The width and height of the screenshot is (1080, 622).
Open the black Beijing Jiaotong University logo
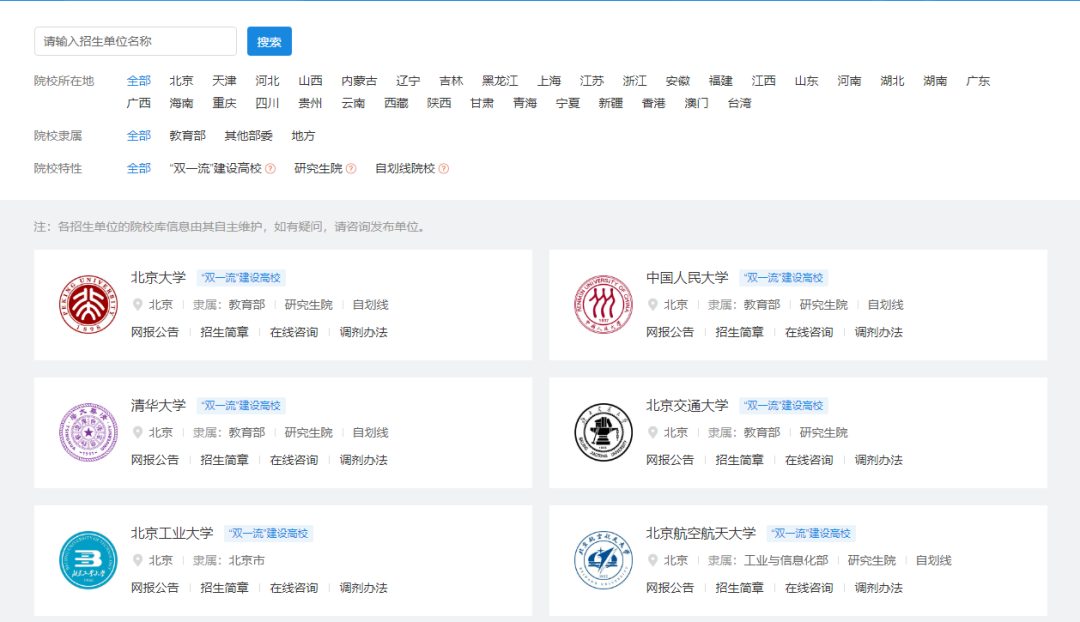coord(603,433)
